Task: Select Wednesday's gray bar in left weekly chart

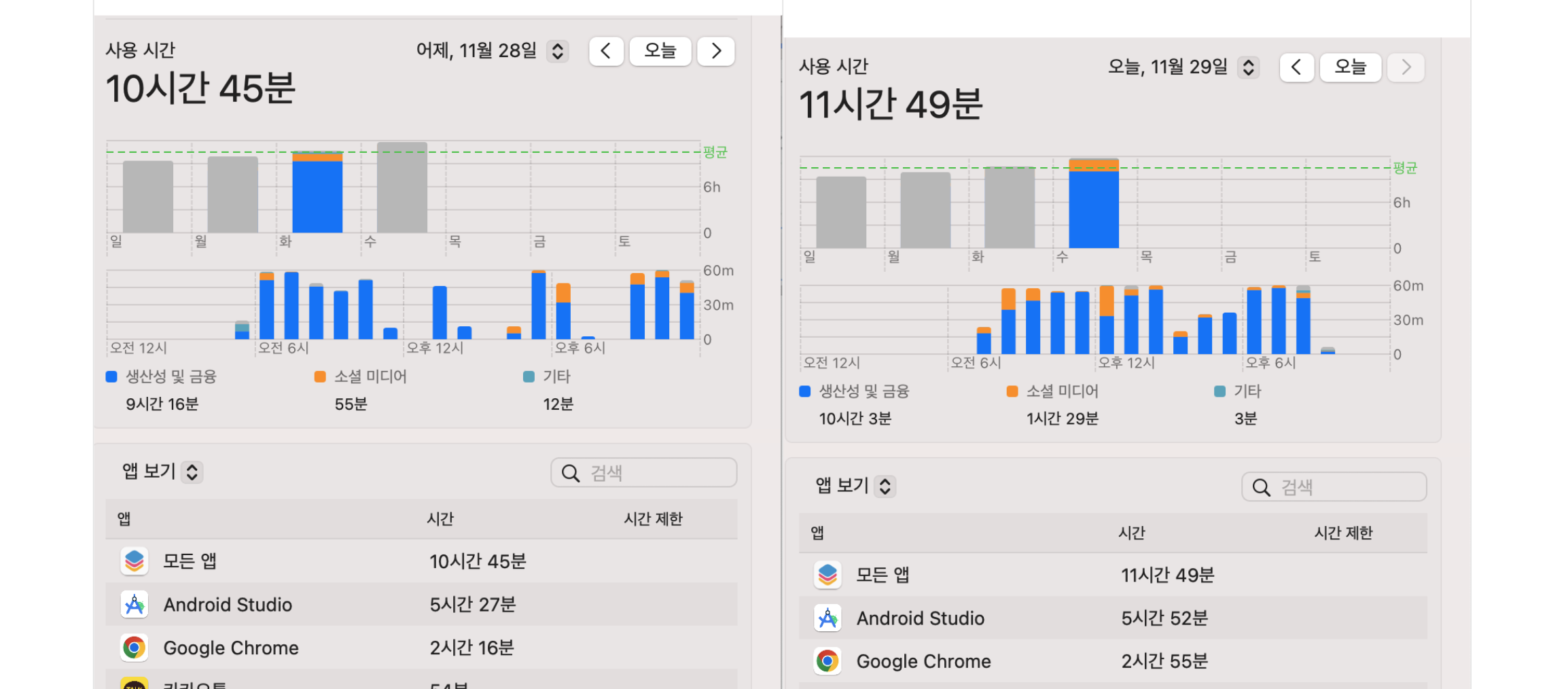Action: 402,188
